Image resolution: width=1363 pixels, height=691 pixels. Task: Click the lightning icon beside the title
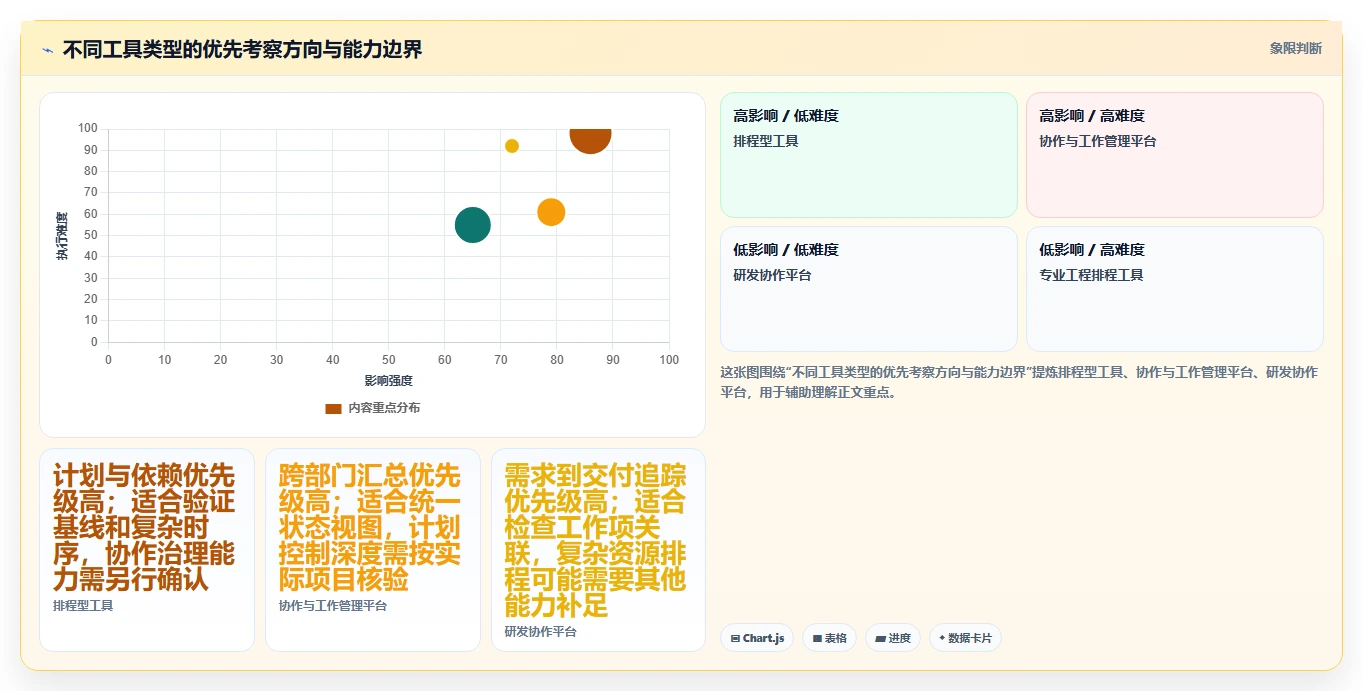[x=47, y=49]
